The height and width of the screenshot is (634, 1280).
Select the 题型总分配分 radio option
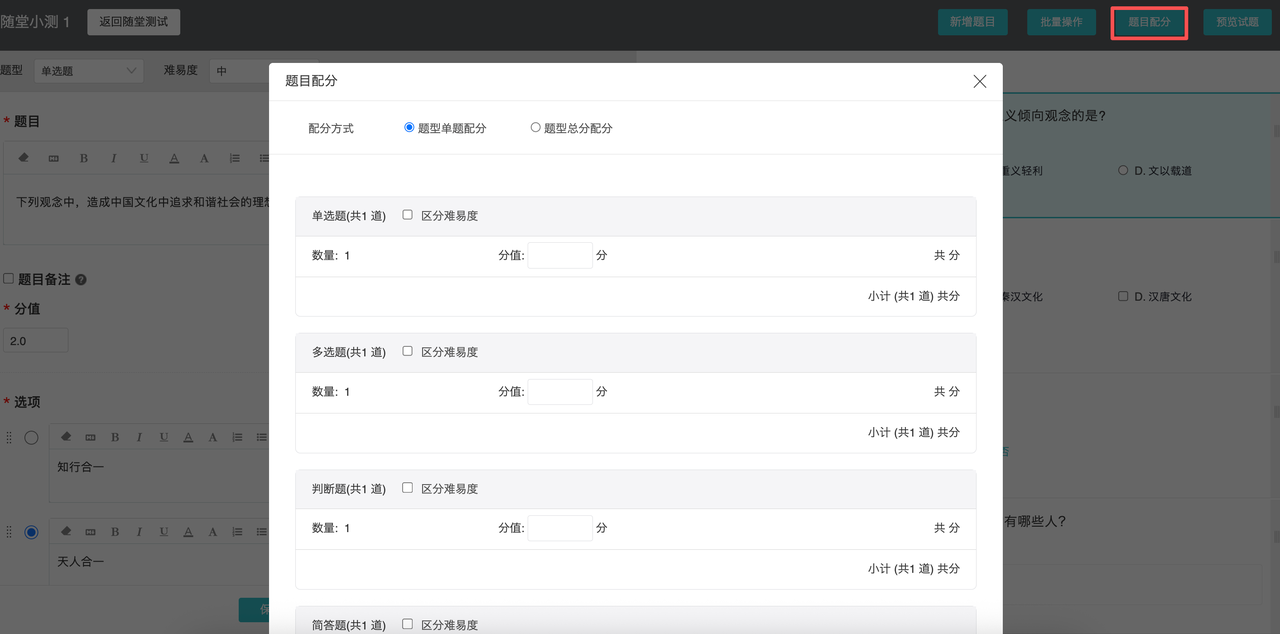coord(535,128)
